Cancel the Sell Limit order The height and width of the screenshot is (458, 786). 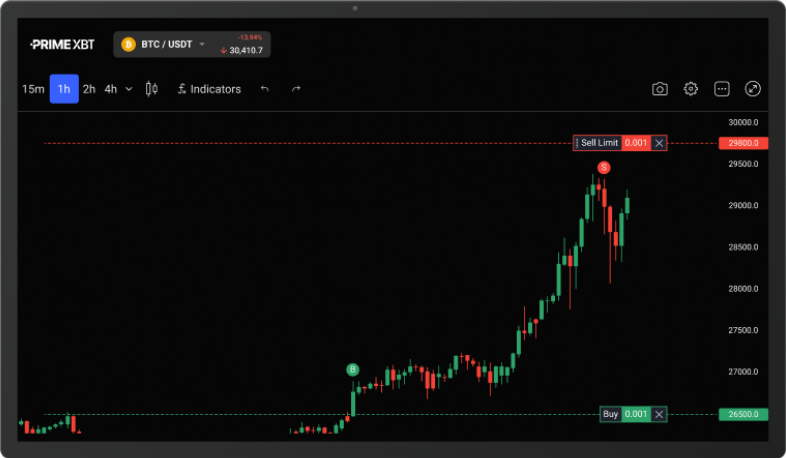(658, 143)
